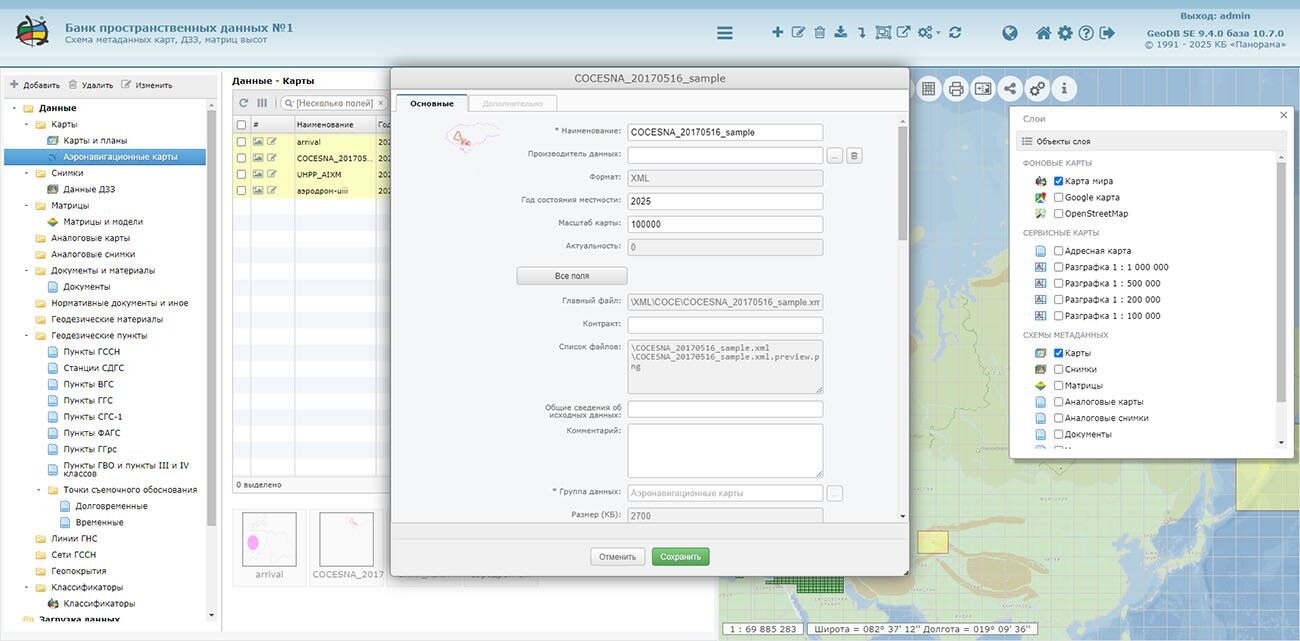Image resolution: width=1300 pixels, height=641 pixels.
Task: Open the hamburger menu in the header
Action: [x=725, y=33]
